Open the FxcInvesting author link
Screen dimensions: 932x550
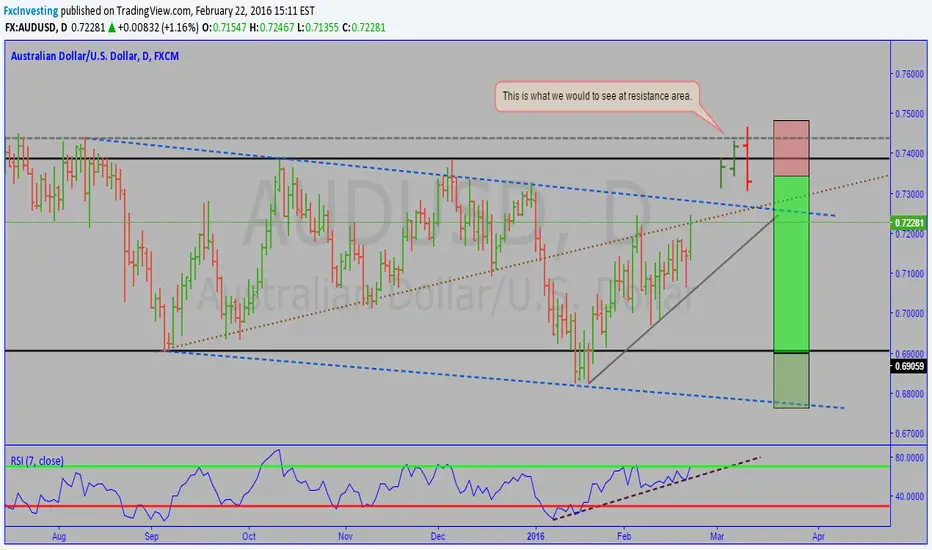pyautogui.click(x=31, y=11)
